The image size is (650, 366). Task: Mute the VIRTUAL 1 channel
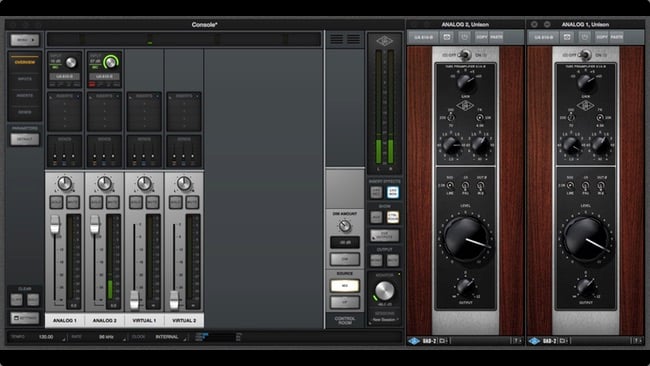coord(153,202)
